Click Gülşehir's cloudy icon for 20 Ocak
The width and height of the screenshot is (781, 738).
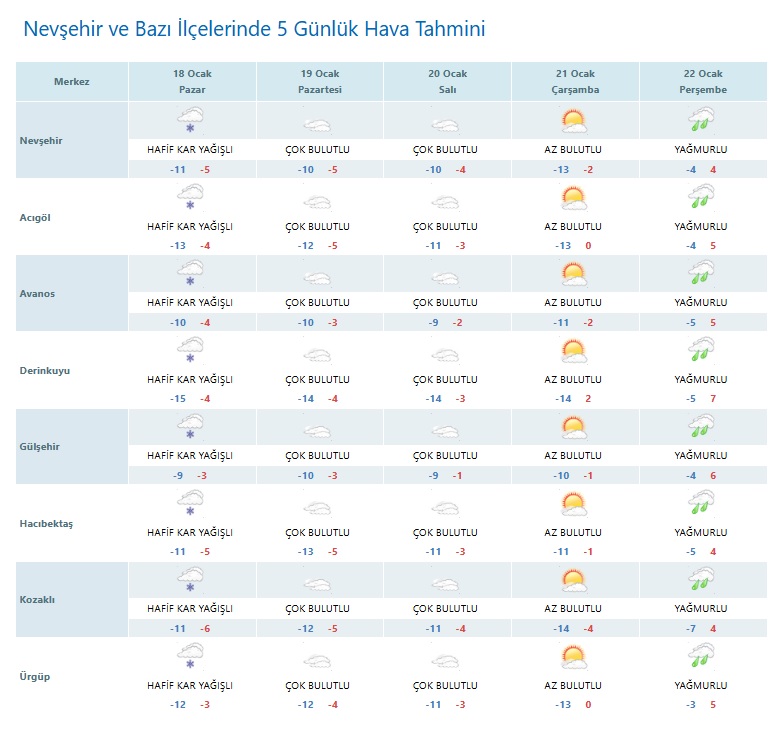[x=445, y=431]
